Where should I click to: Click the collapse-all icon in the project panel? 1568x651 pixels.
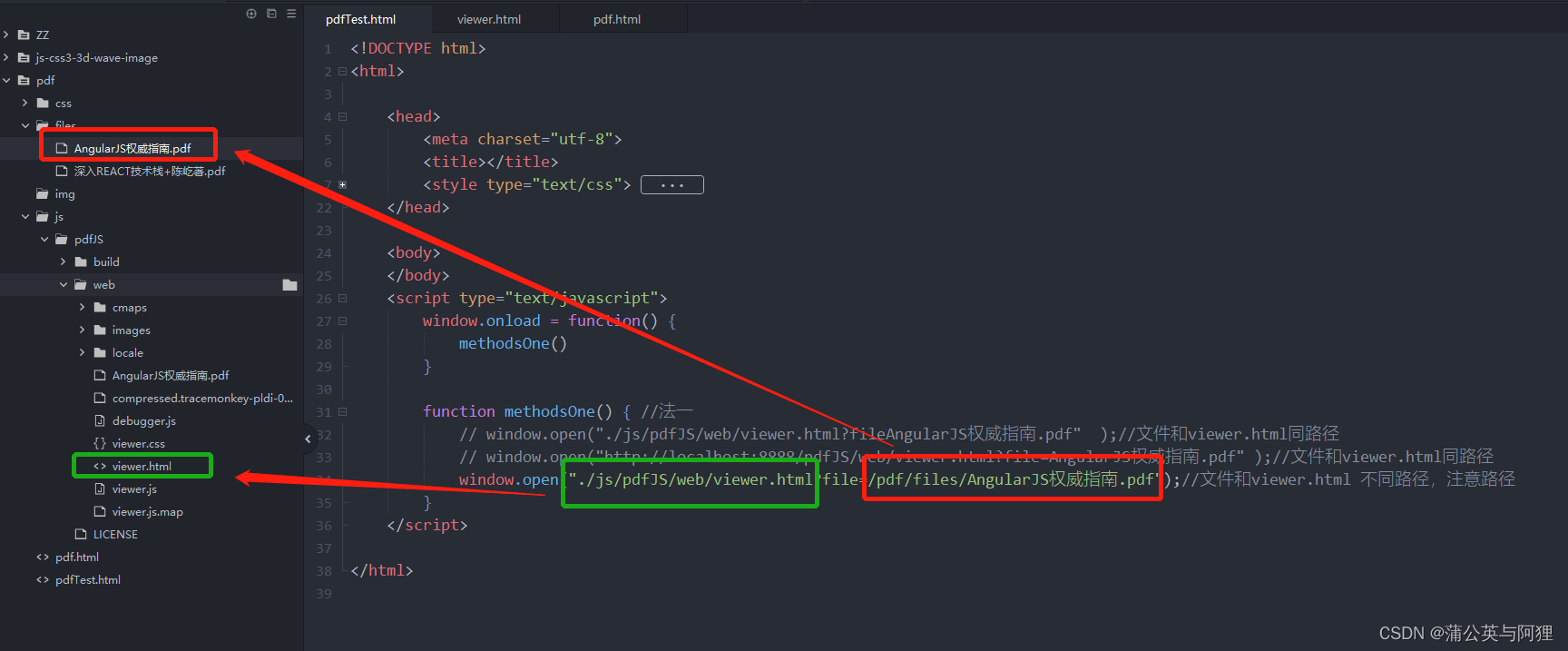click(271, 14)
